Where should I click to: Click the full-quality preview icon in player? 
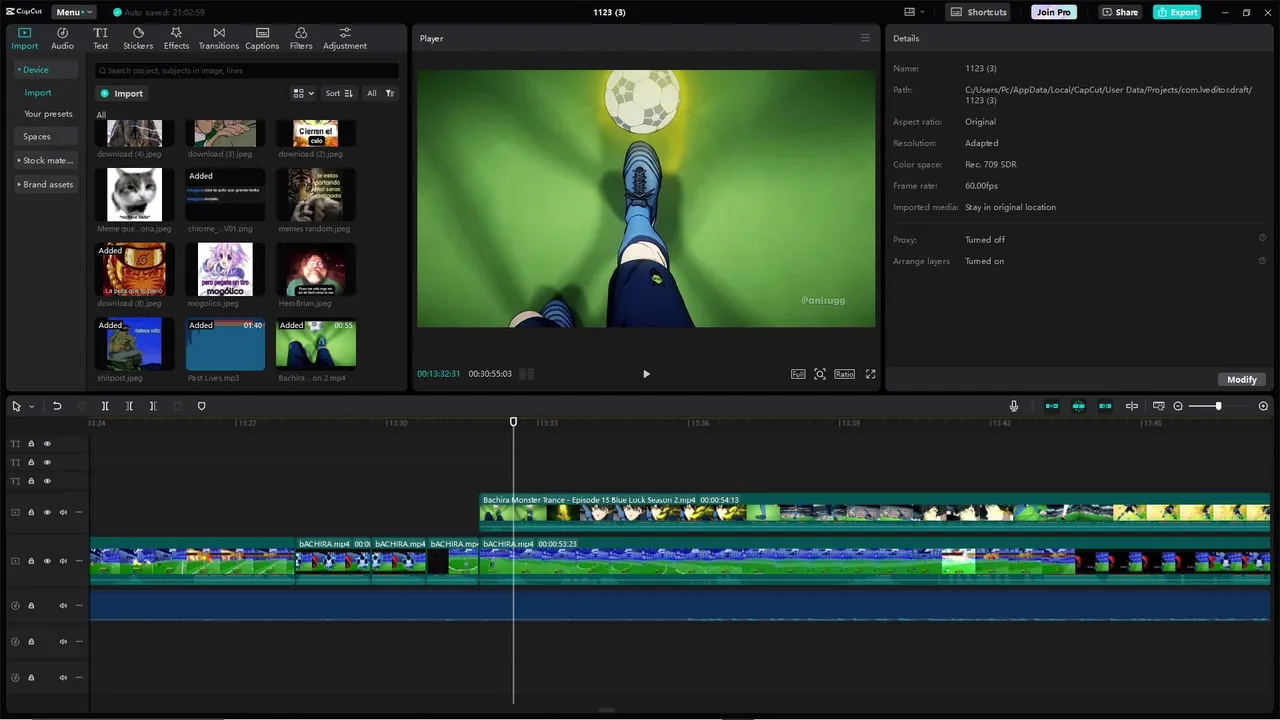click(798, 374)
